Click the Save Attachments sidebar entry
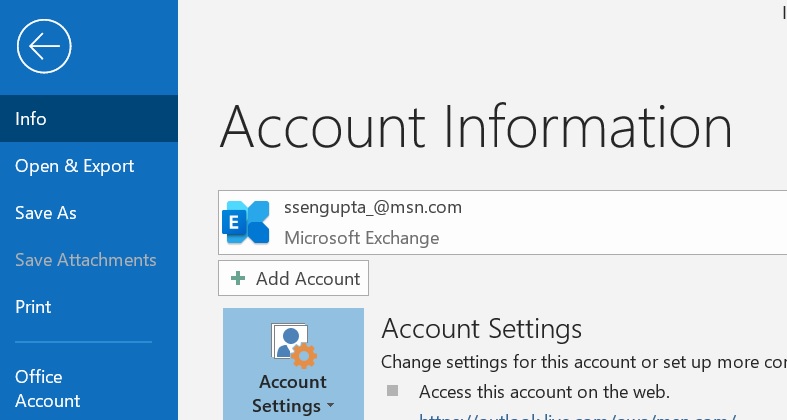787x420 pixels. [89, 260]
